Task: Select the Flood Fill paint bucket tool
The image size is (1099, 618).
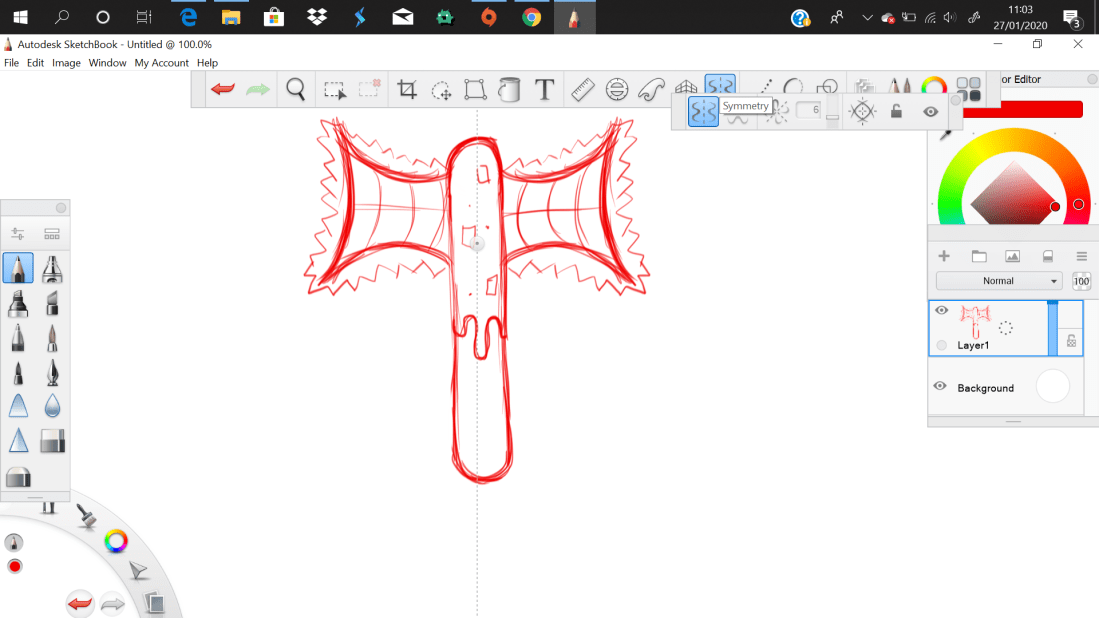Action: point(509,89)
